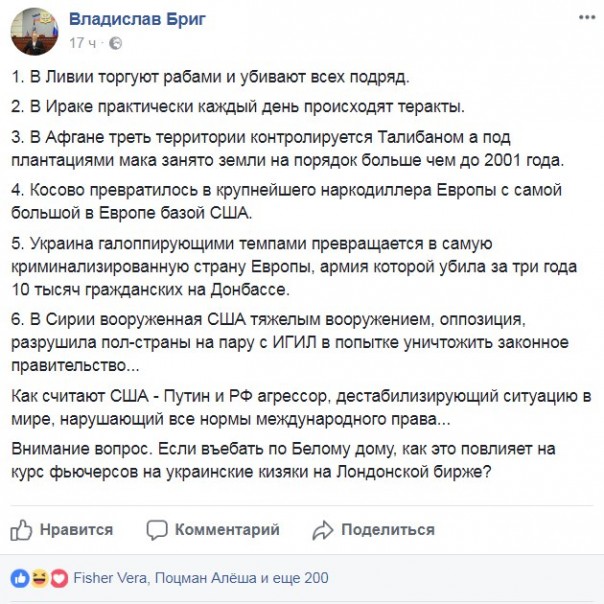Viewport: 604px width, 604px height.
Task: Click the laughing haha reaction icon
Action: pyautogui.click(x=38, y=578)
